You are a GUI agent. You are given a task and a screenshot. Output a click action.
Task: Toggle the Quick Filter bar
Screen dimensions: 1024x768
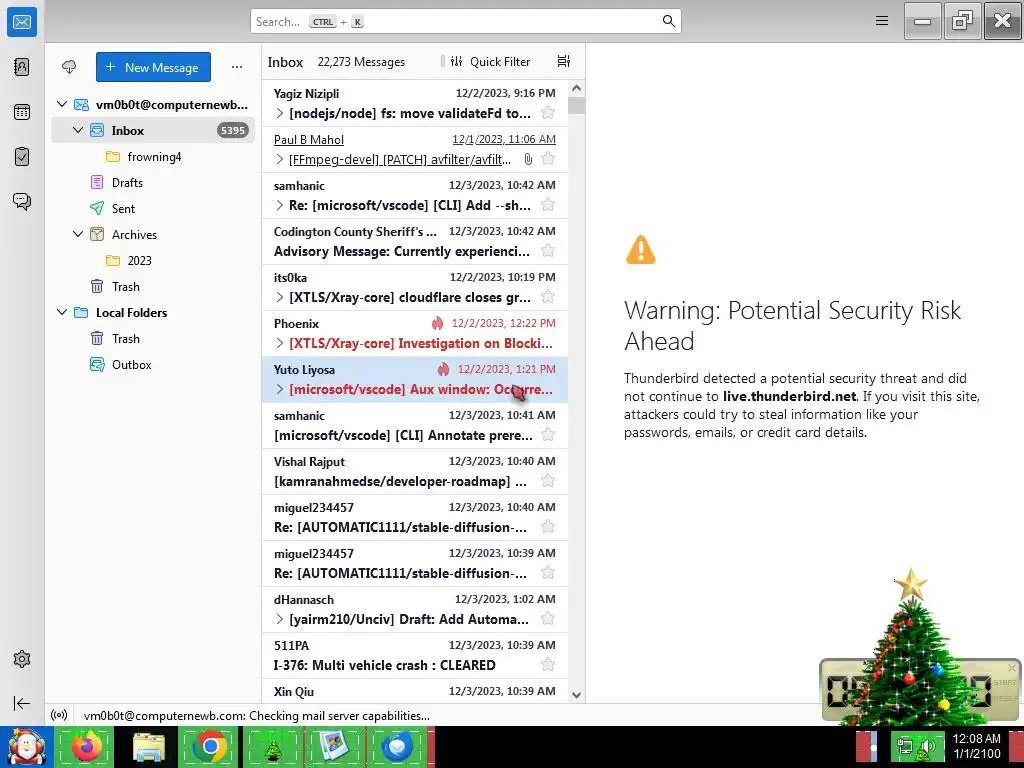pyautogui.click(x=490, y=61)
